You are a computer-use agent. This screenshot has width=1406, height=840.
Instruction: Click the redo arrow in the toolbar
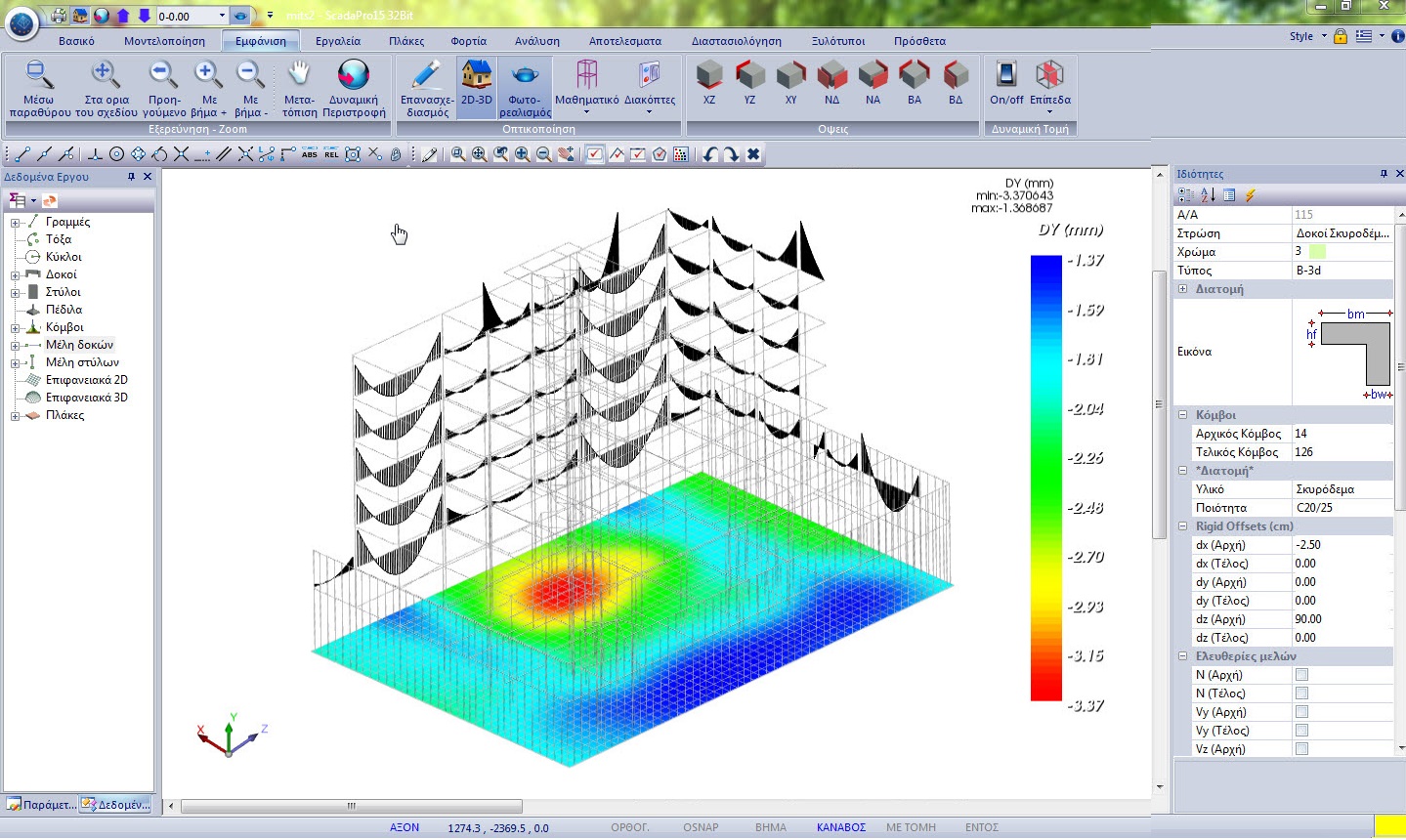(732, 154)
